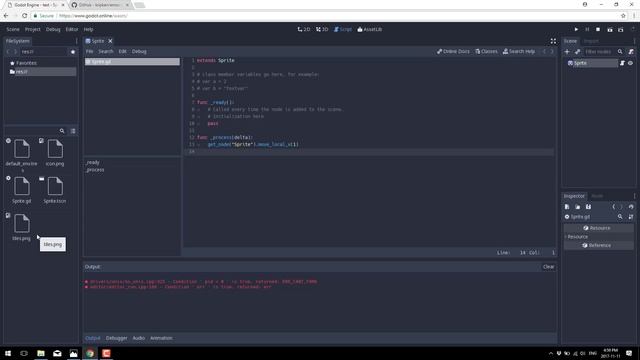The image size is (640, 360).
Task: Jump to _process function in outline
Action: tap(95, 170)
